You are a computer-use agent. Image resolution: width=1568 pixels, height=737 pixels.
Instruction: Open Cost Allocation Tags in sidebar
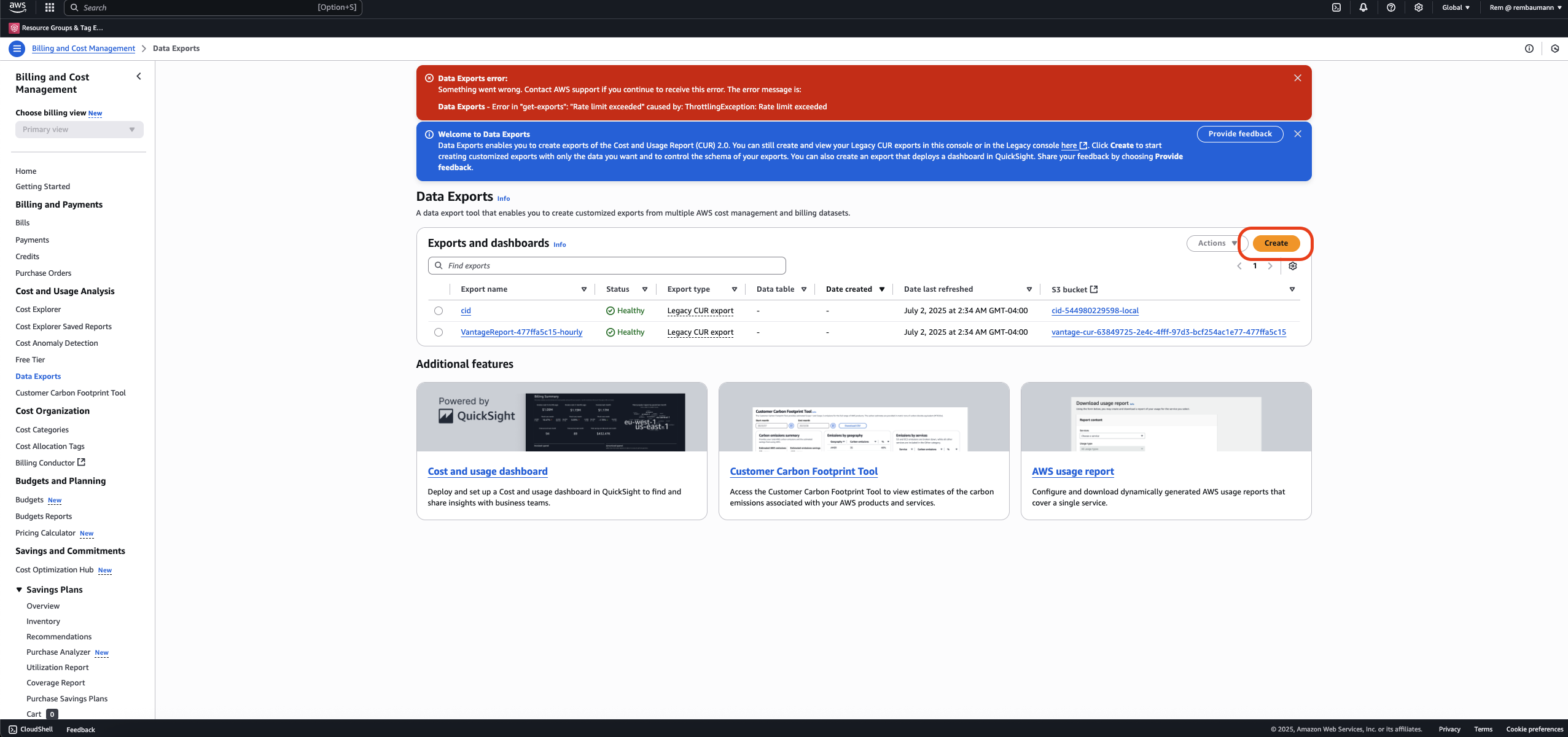point(50,446)
